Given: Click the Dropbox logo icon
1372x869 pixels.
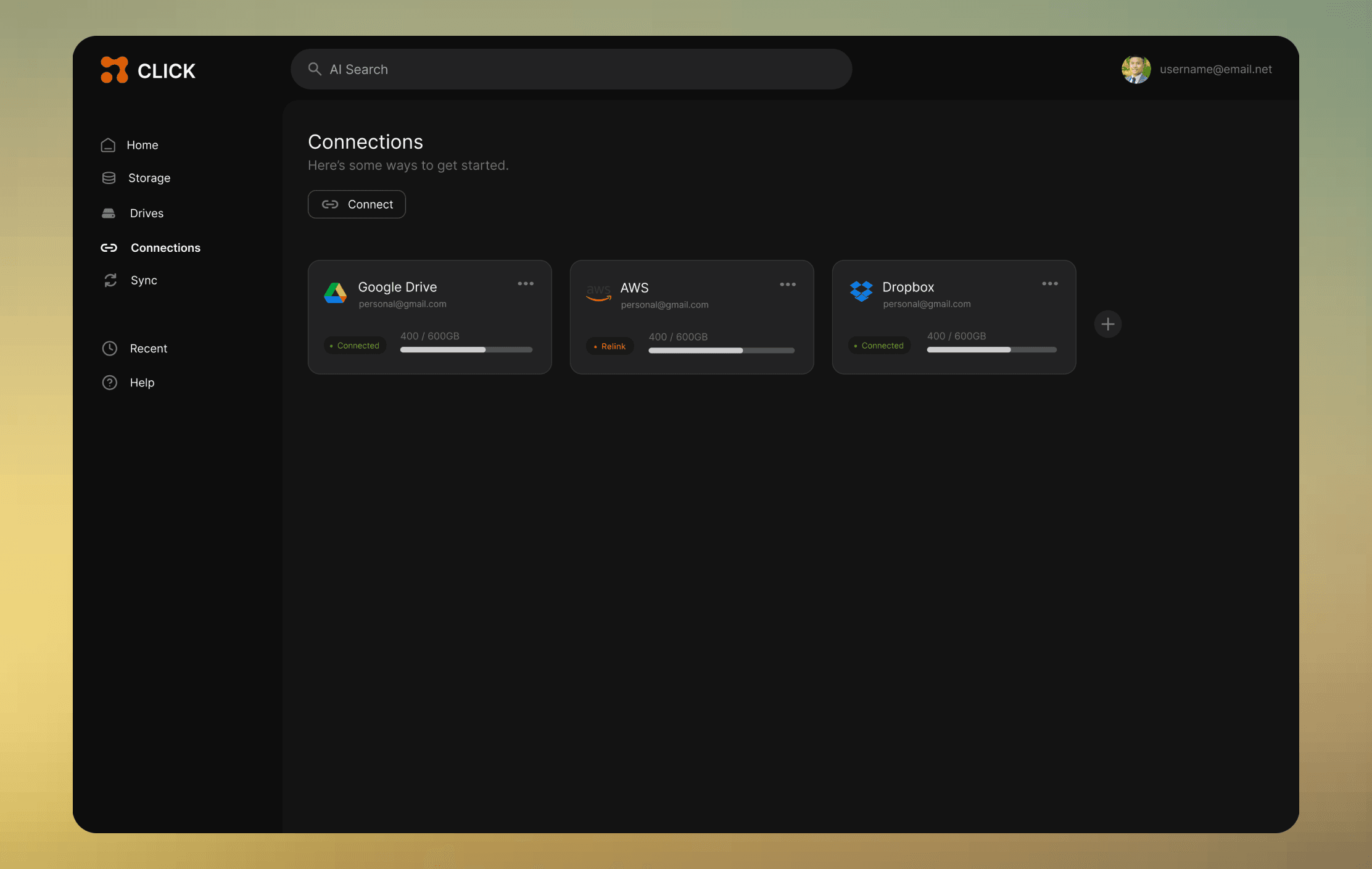Looking at the screenshot, I should coord(861,291).
